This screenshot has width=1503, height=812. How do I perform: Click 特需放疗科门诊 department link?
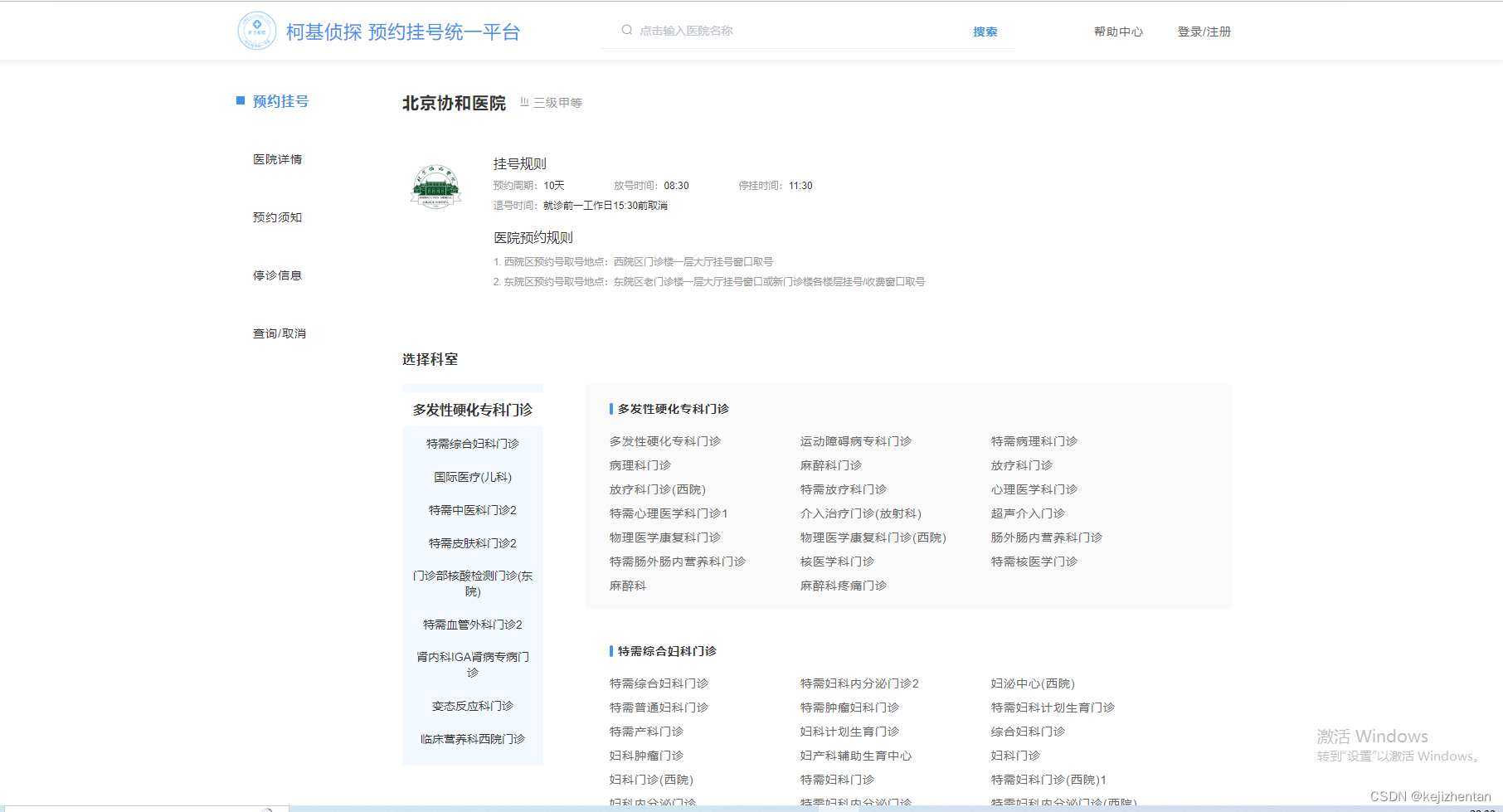point(844,489)
